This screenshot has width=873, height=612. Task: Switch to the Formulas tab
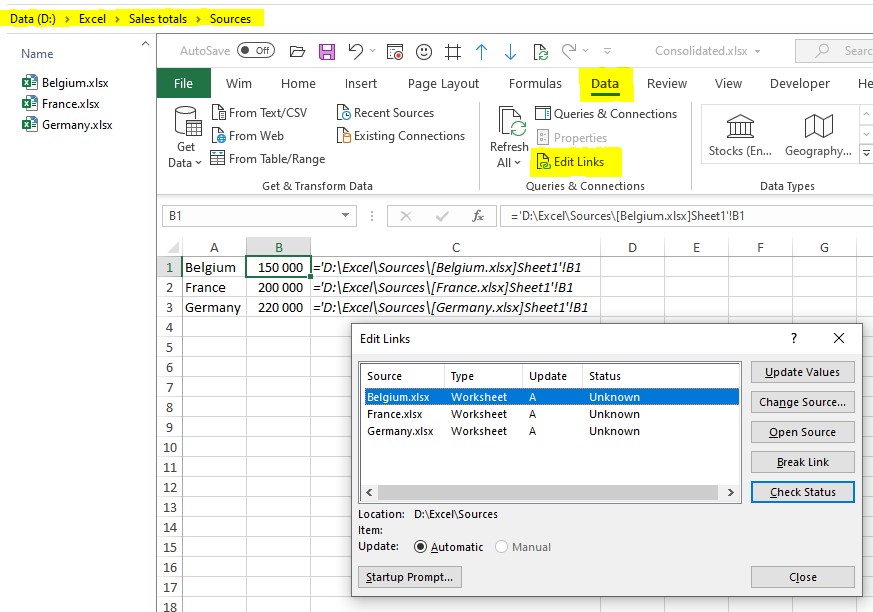click(535, 84)
